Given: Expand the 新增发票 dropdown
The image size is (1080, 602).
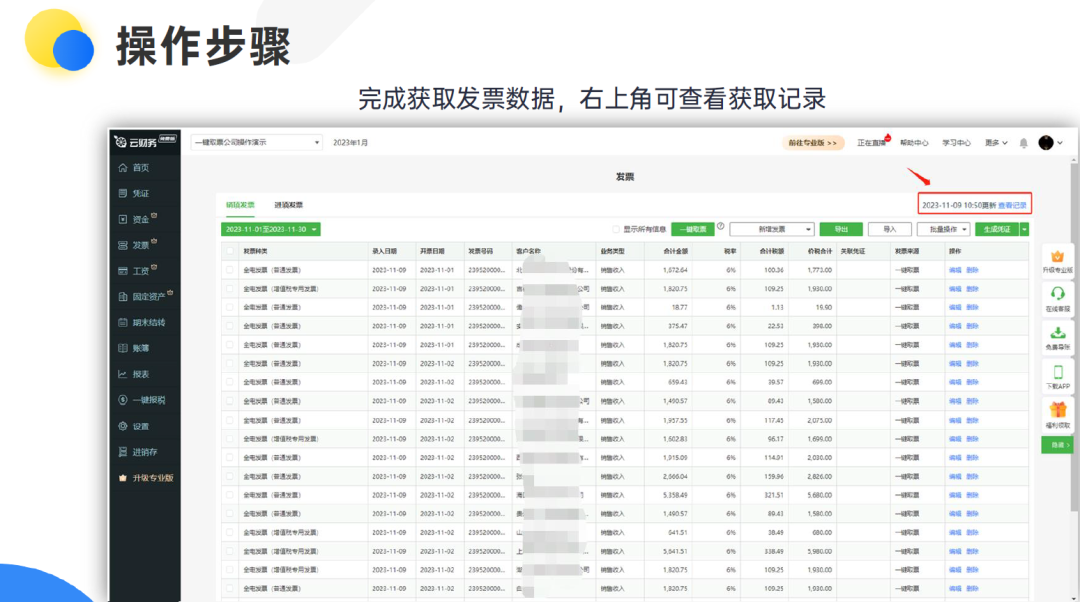Looking at the screenshot, I should tap(772, 229).
